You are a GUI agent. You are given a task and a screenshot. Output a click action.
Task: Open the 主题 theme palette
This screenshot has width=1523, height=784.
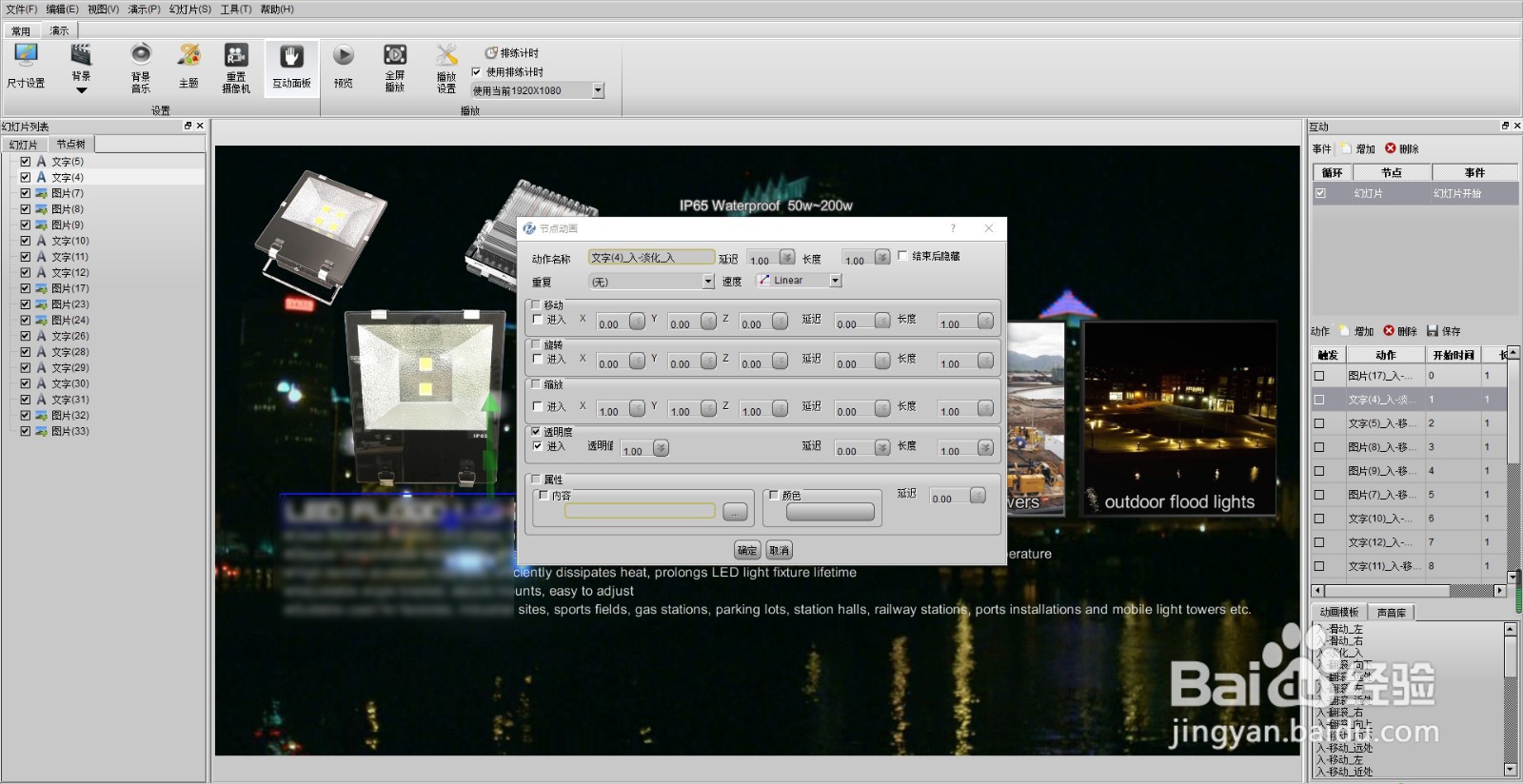(188, 67)
